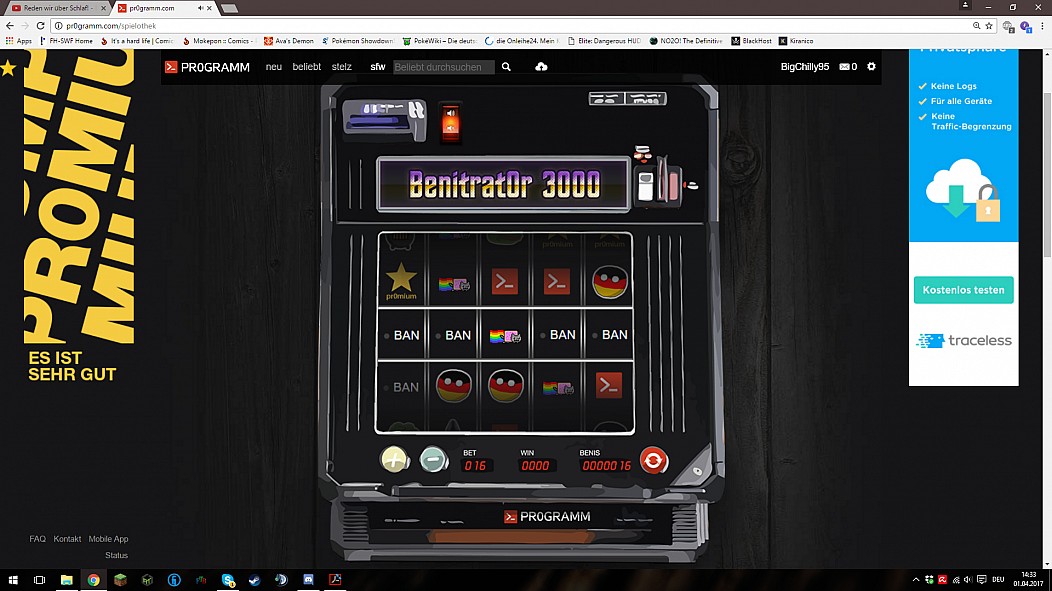This screenshot has width=1052, height=591.
Task: Increase bet with the plus button
Action: [395, 460]
